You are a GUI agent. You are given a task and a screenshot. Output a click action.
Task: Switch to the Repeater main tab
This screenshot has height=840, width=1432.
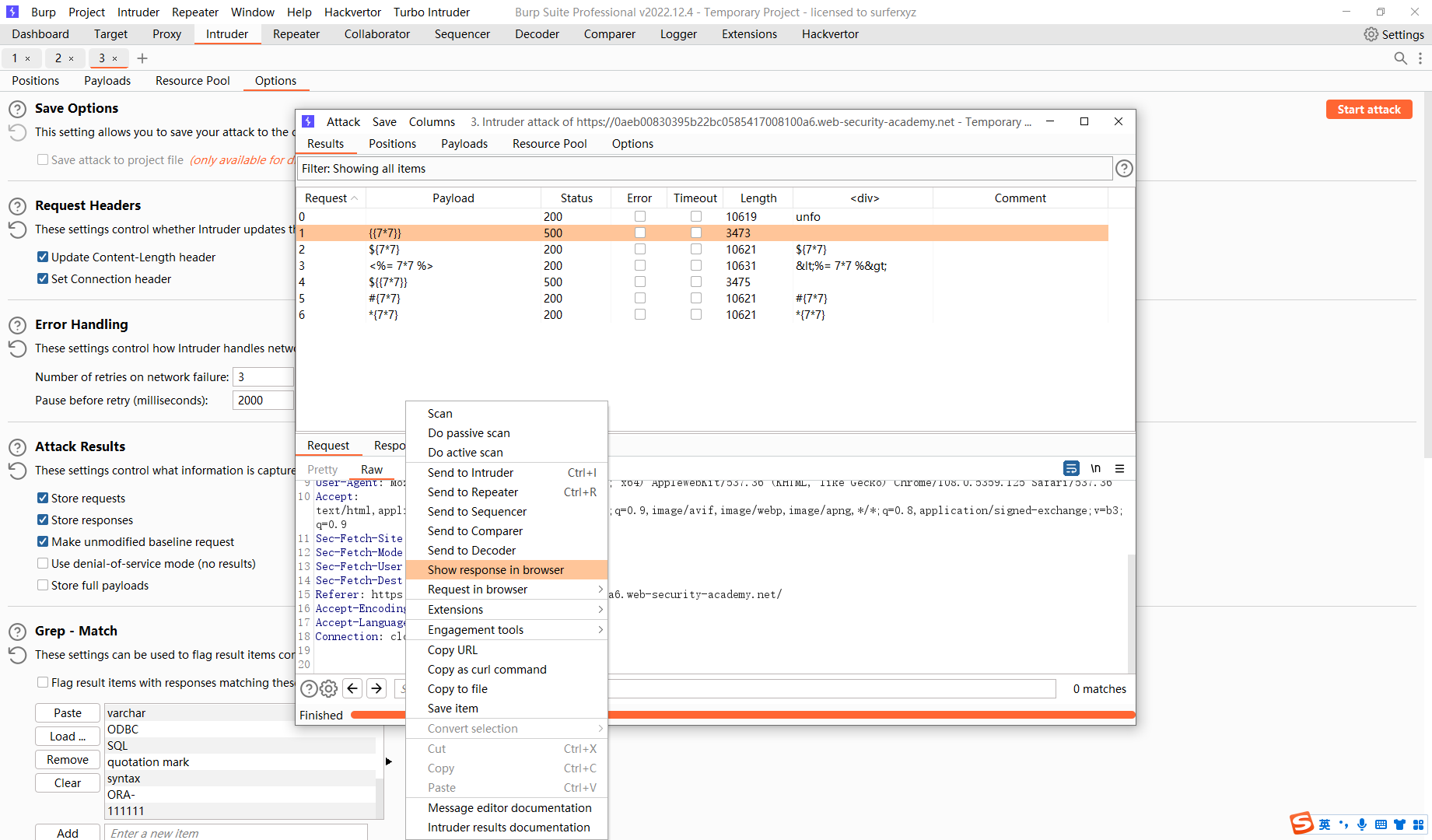tap(296, 34)
